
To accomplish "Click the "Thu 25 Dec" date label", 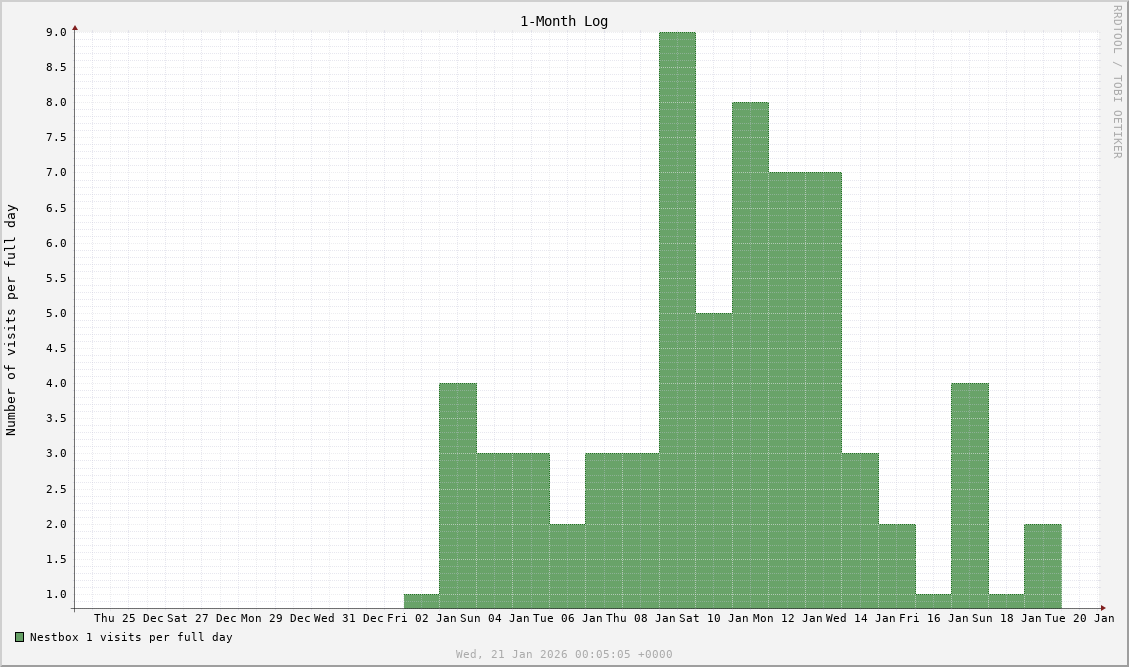I will [x=129, y=618].
